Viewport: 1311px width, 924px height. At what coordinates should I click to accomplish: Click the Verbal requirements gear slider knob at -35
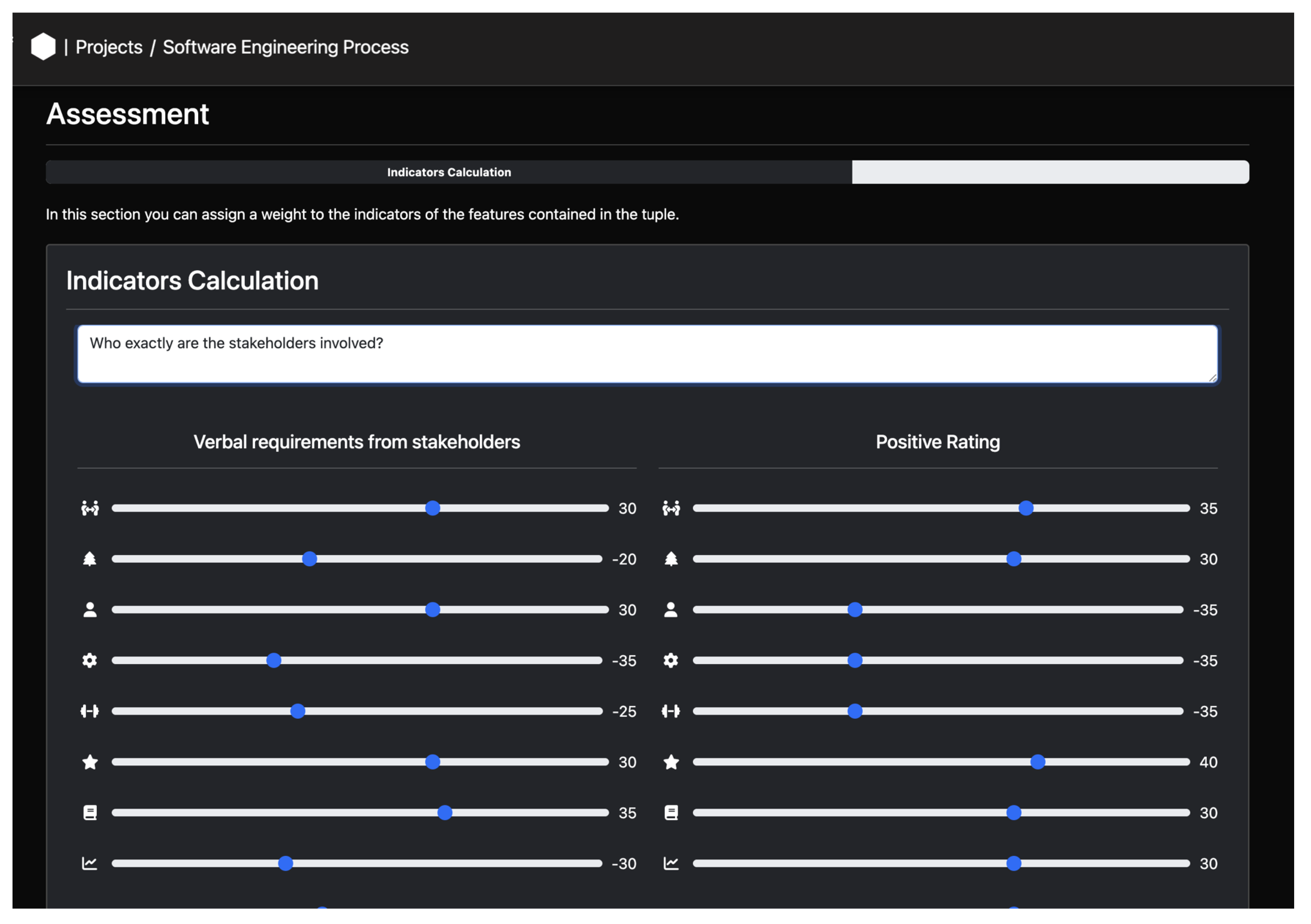click(273, 661)
